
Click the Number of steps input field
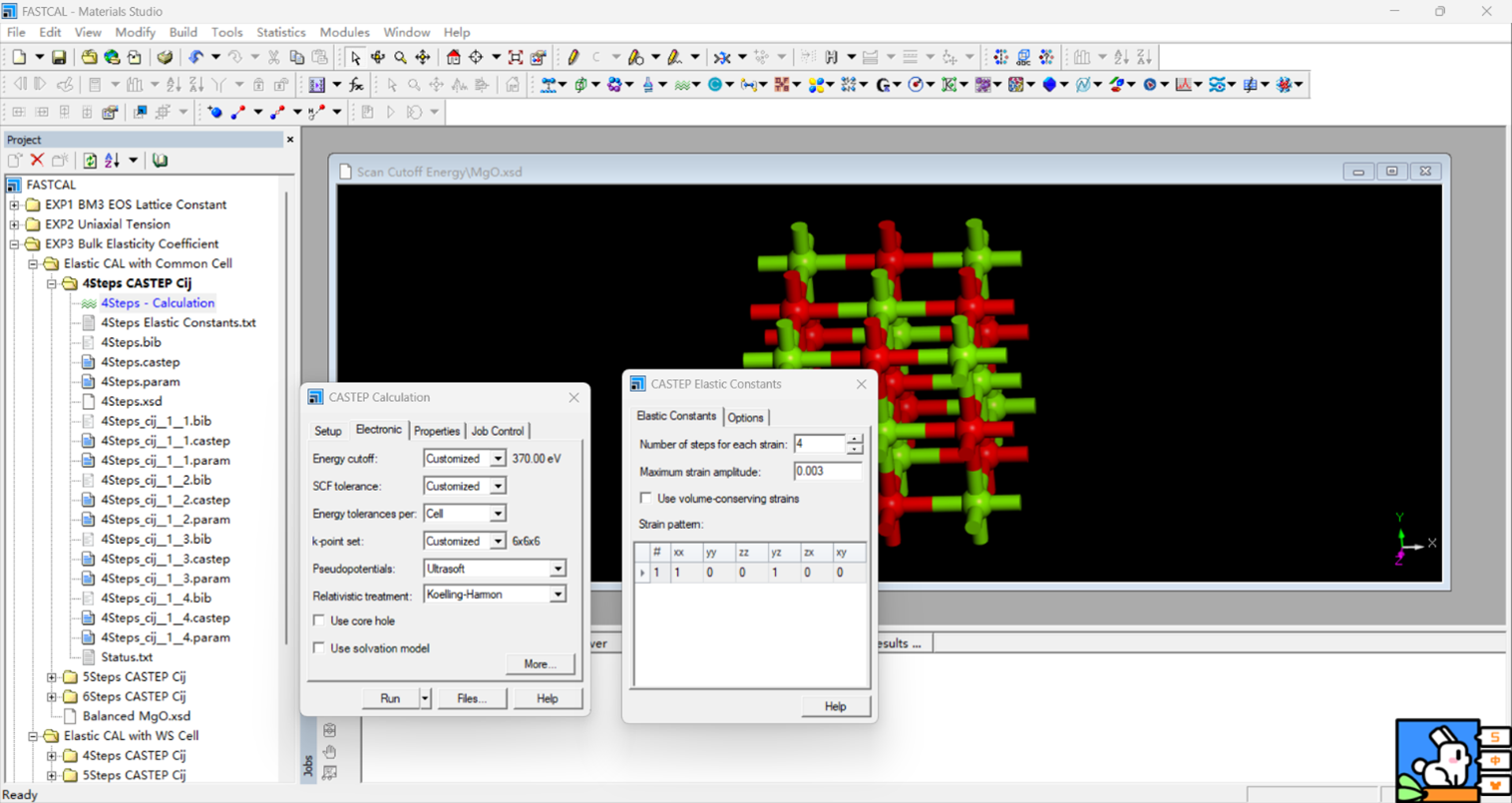pos(820,444)
